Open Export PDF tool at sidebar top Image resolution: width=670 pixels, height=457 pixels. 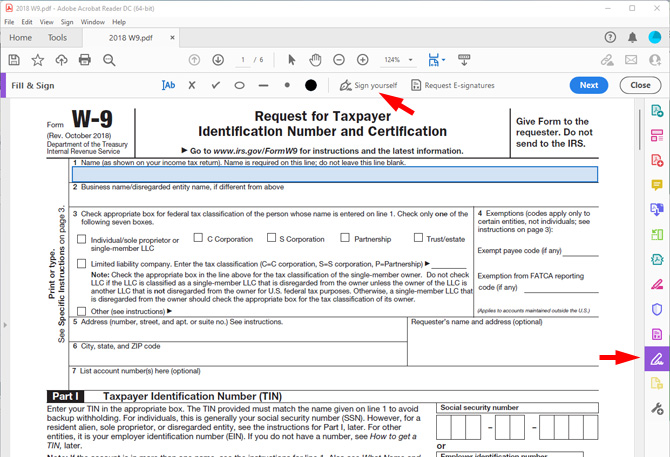pyautogui.click(x=657, y=111)
